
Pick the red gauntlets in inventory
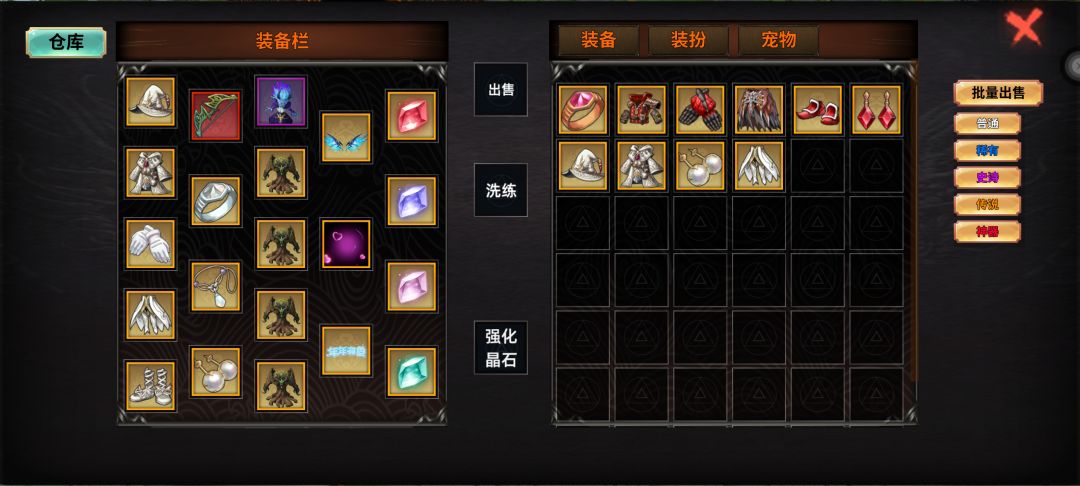click(700, 109)
